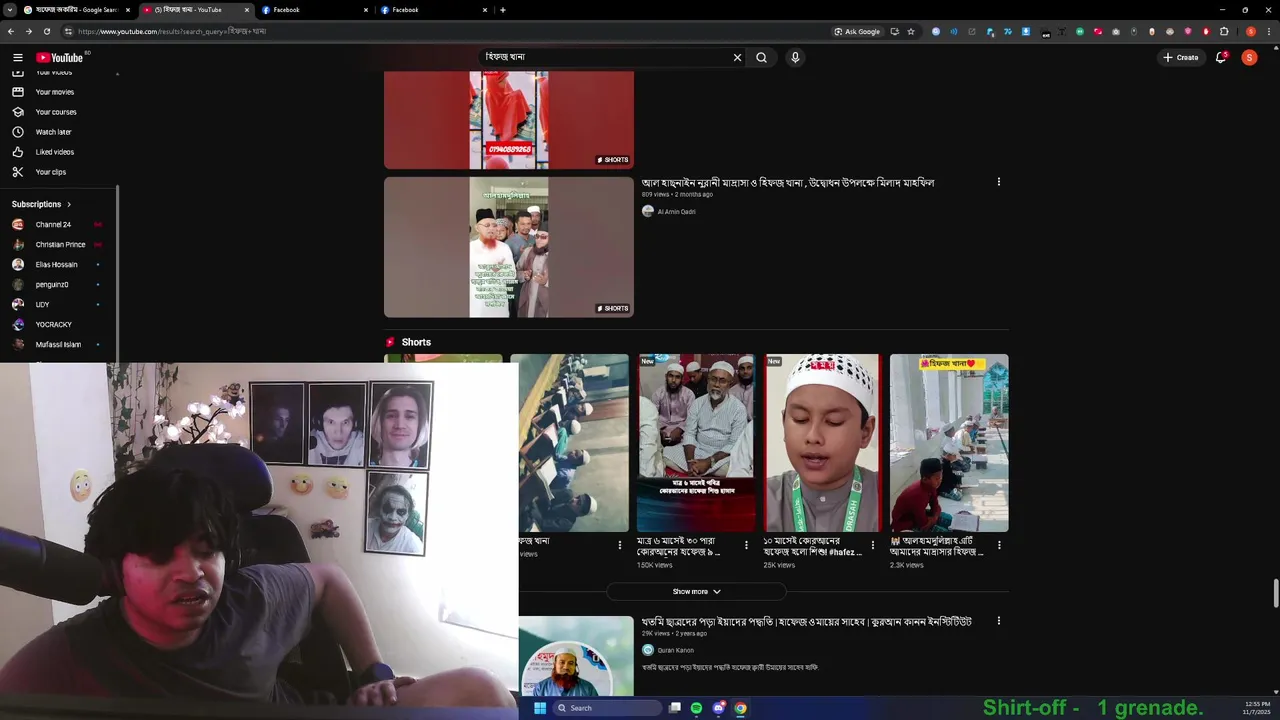Open Short with 25K views thumbnail
1280x720 pixels.
tap(823, 443)
